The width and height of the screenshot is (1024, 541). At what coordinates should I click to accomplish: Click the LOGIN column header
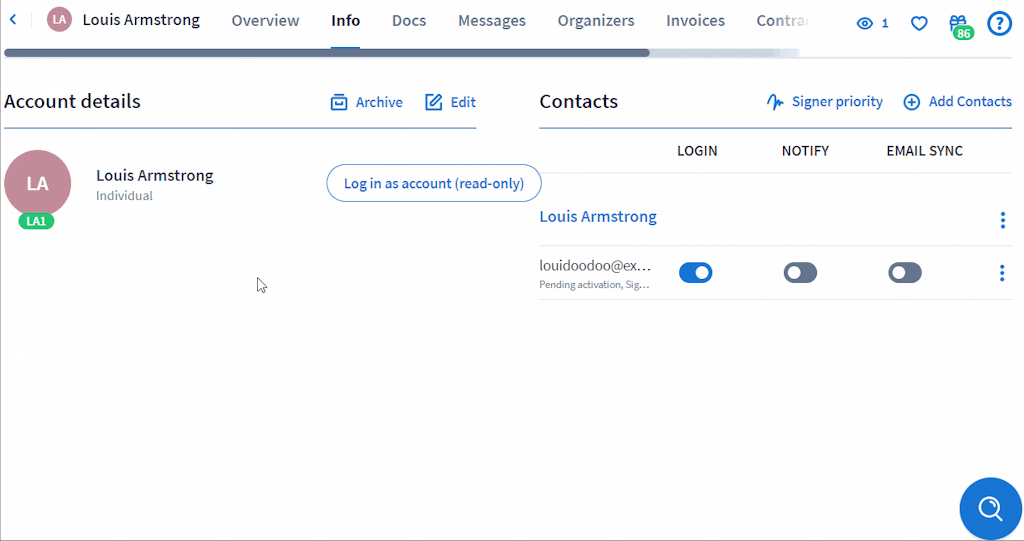pos(697,151)
